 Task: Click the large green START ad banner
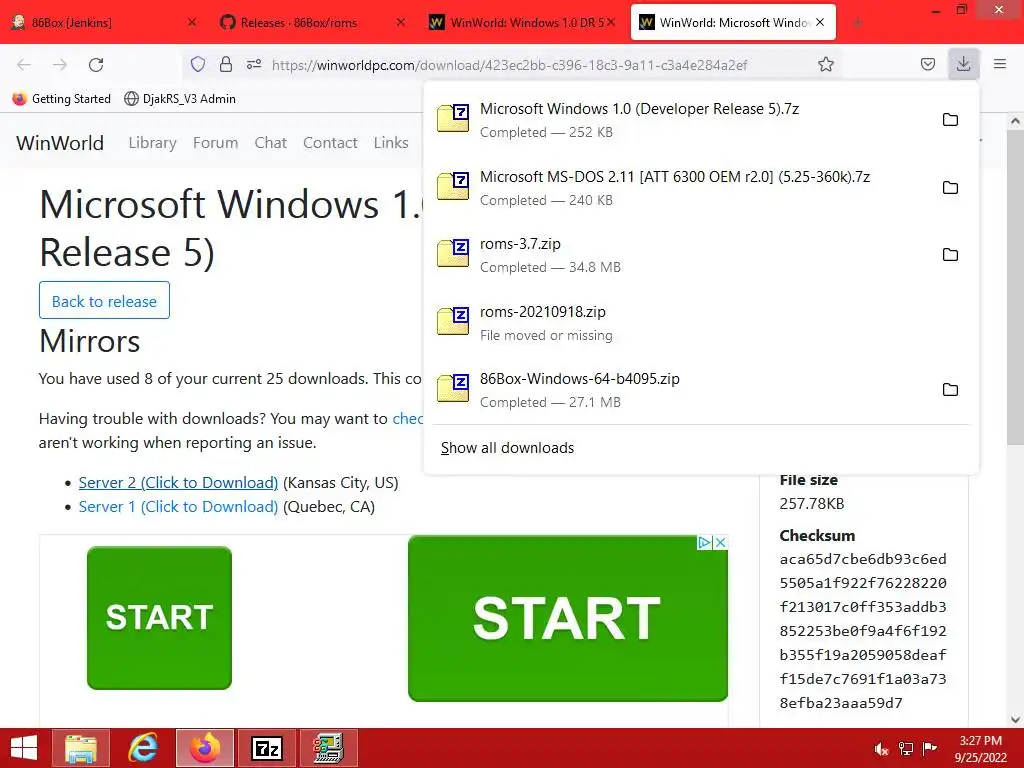coord(568,618)
